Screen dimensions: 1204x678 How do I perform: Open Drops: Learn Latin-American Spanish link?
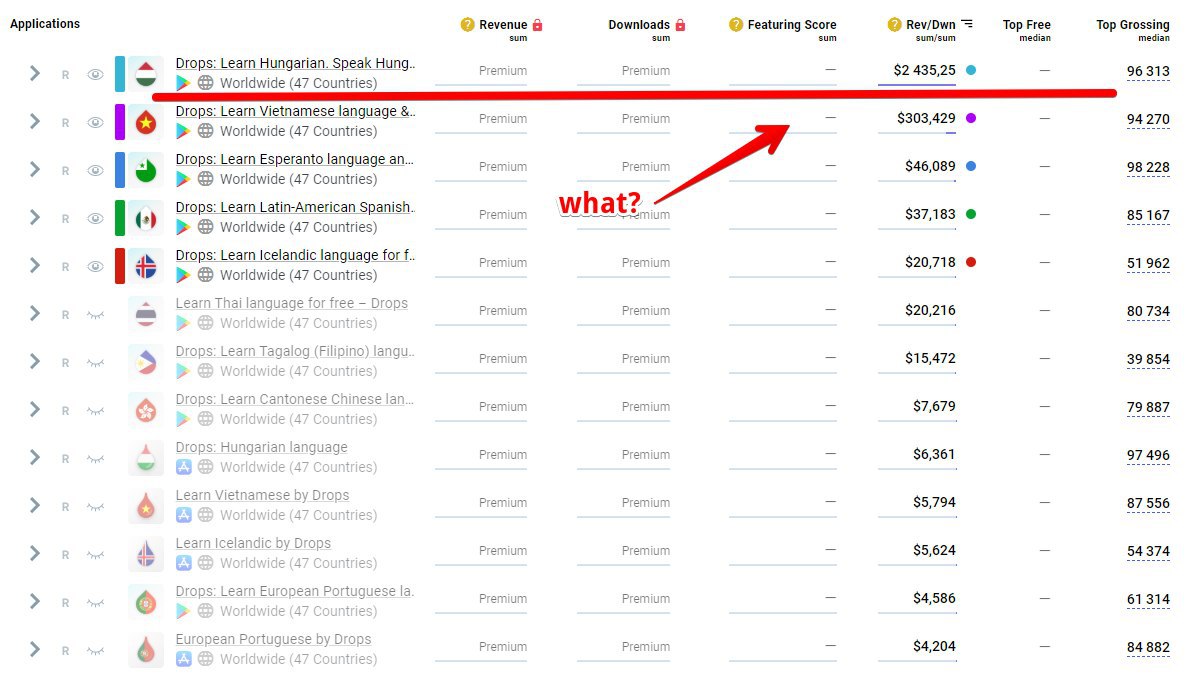295,207
